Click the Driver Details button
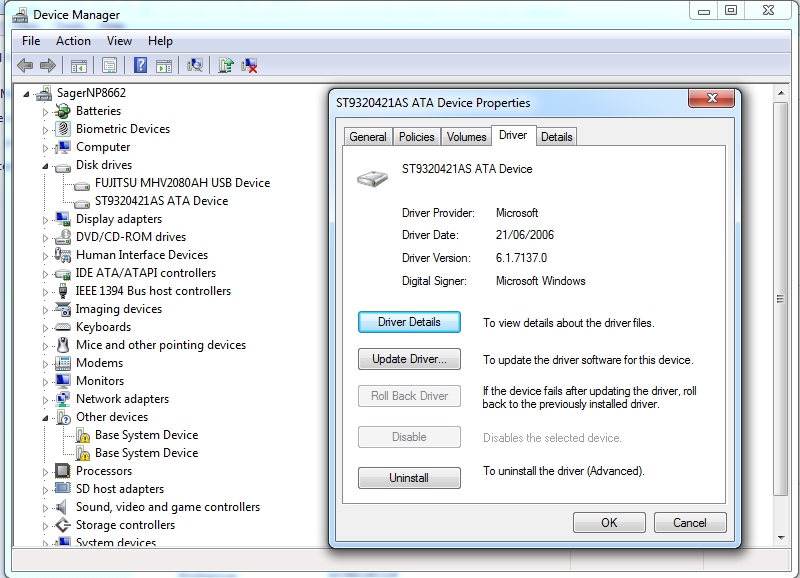This screenshot has width=800, height=578. pyautogui.click(x=409, y=322)
